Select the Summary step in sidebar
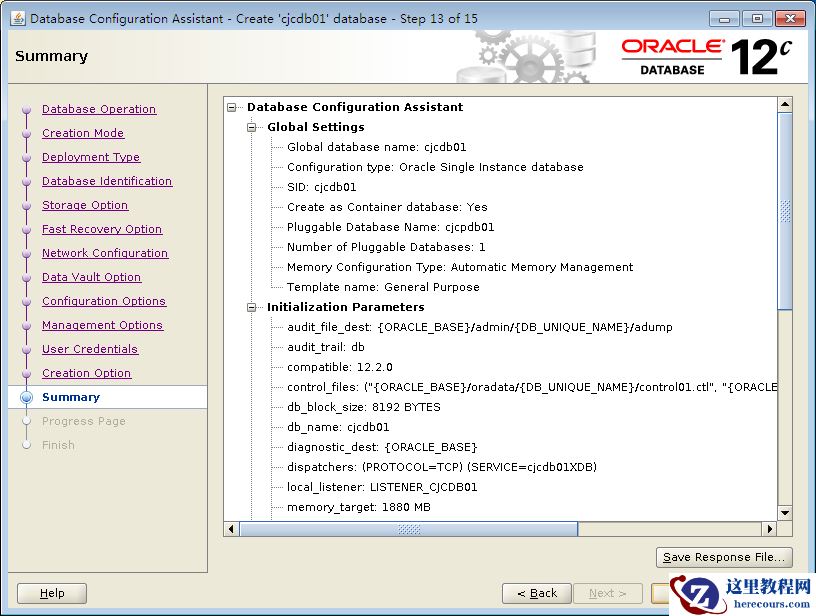Image resolution: width=816 pixels, height=616 pixels. (71, 397)
